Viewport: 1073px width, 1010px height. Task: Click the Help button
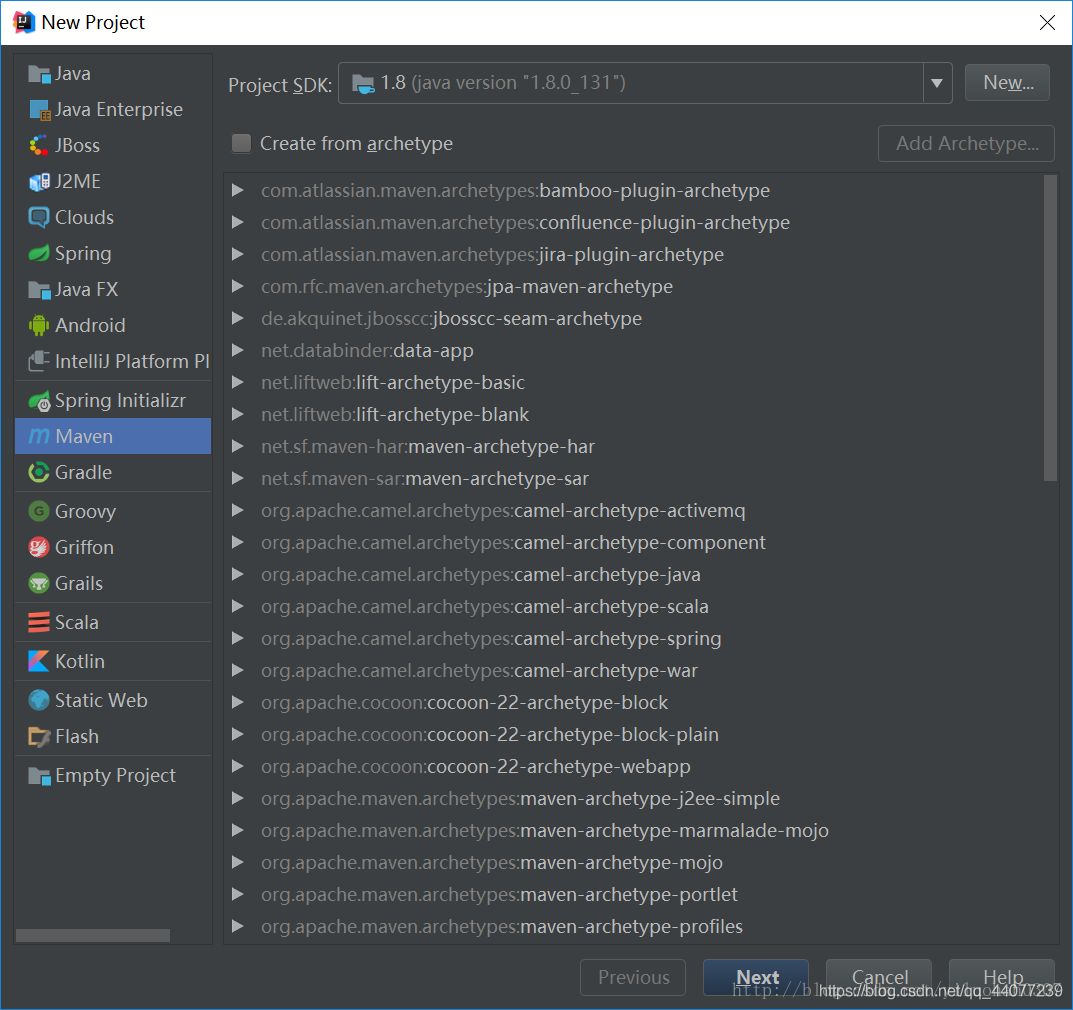(1002, 977)
